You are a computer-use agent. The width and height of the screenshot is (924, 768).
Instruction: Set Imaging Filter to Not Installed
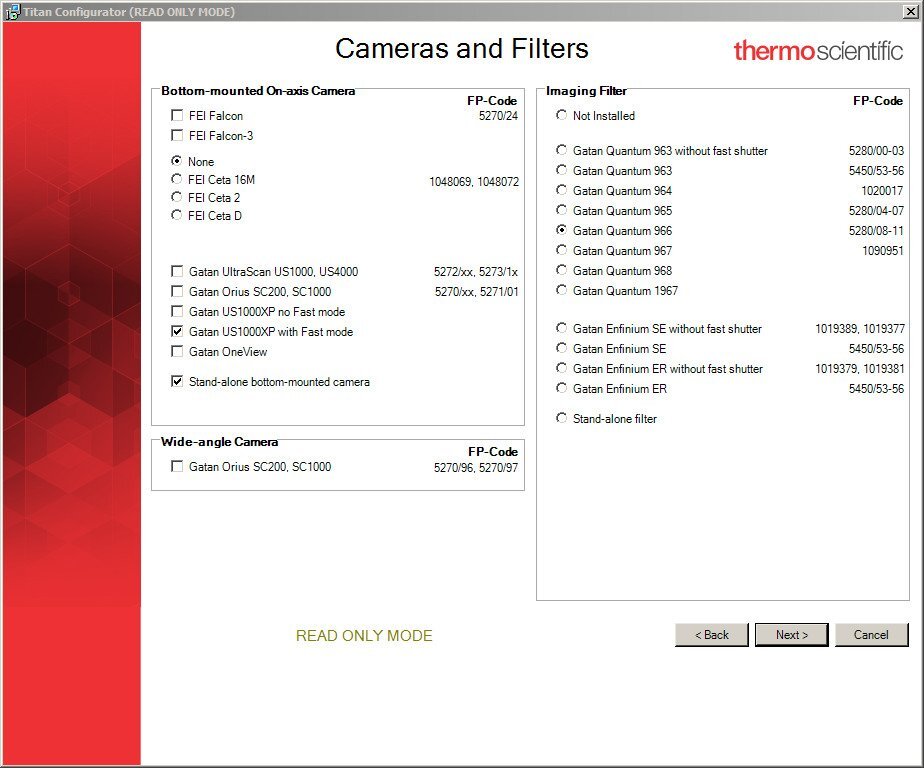pyautogui.click(x=561, y=115)
